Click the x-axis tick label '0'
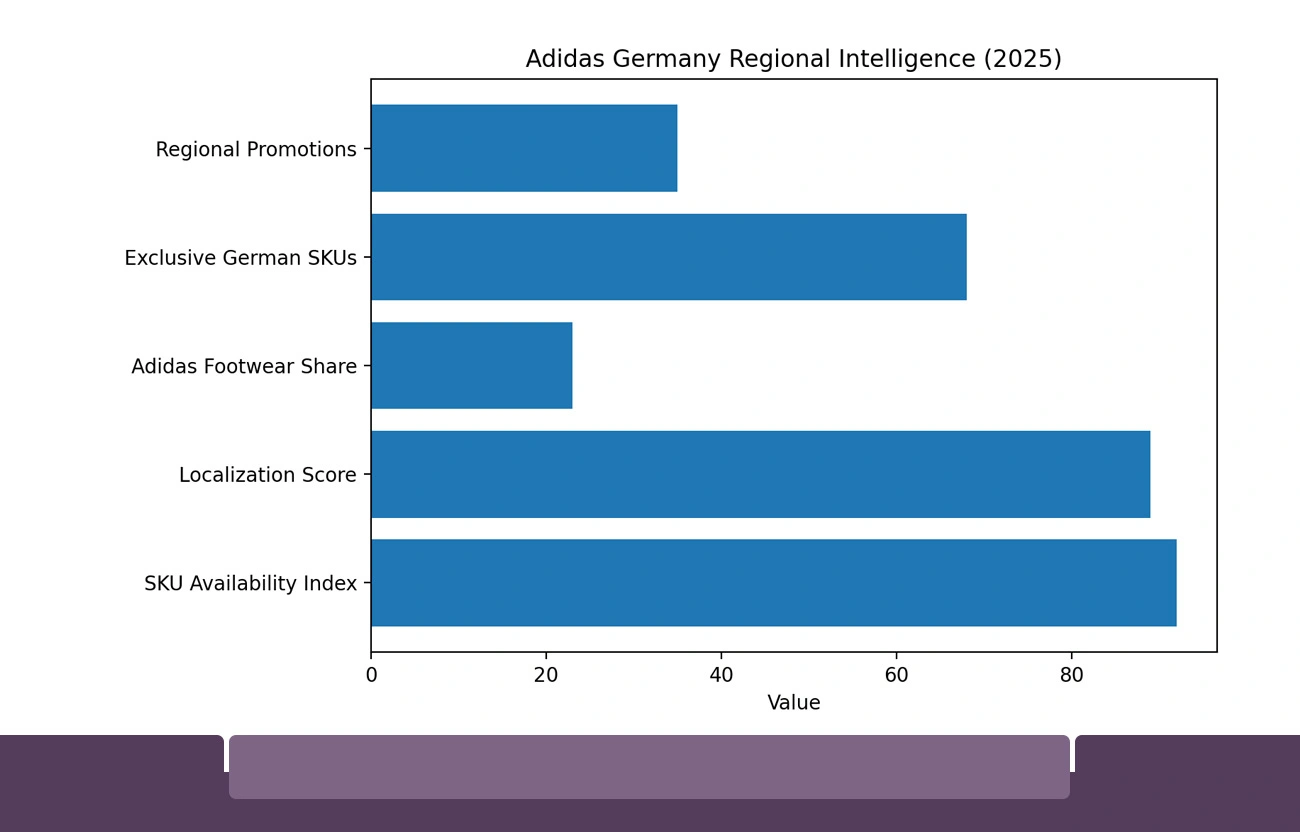Viewport: 1300px width, 832px height. point(371,676)
